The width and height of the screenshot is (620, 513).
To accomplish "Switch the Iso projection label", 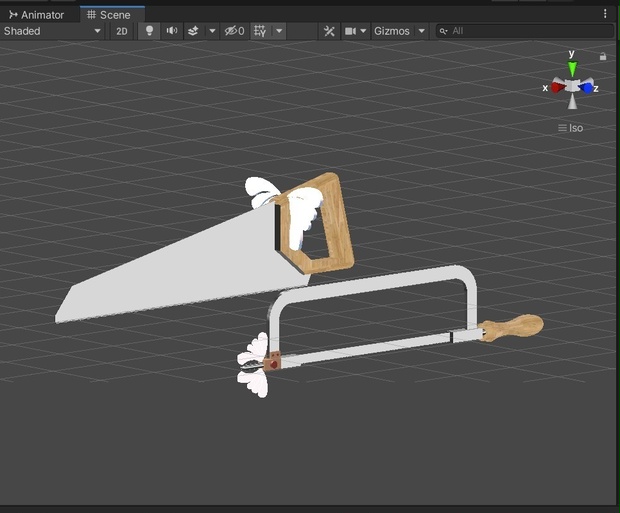I will pos(571,128).
